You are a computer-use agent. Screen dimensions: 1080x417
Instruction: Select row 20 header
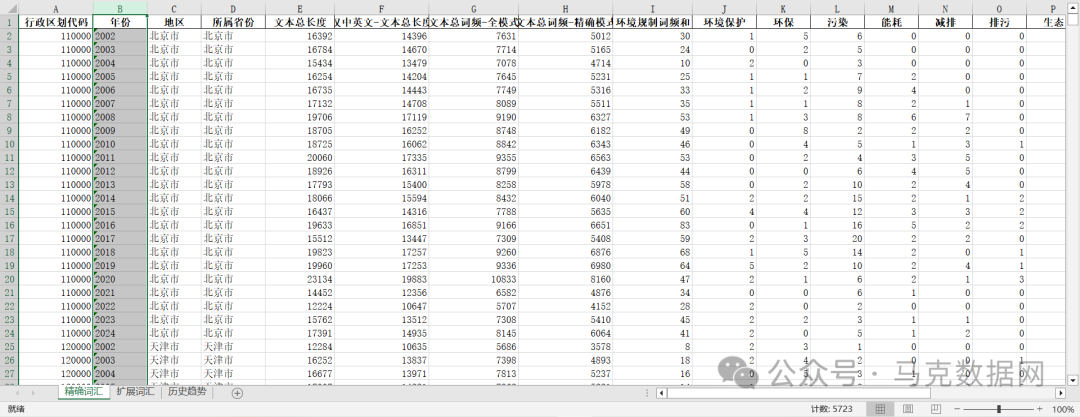(9, 278)
